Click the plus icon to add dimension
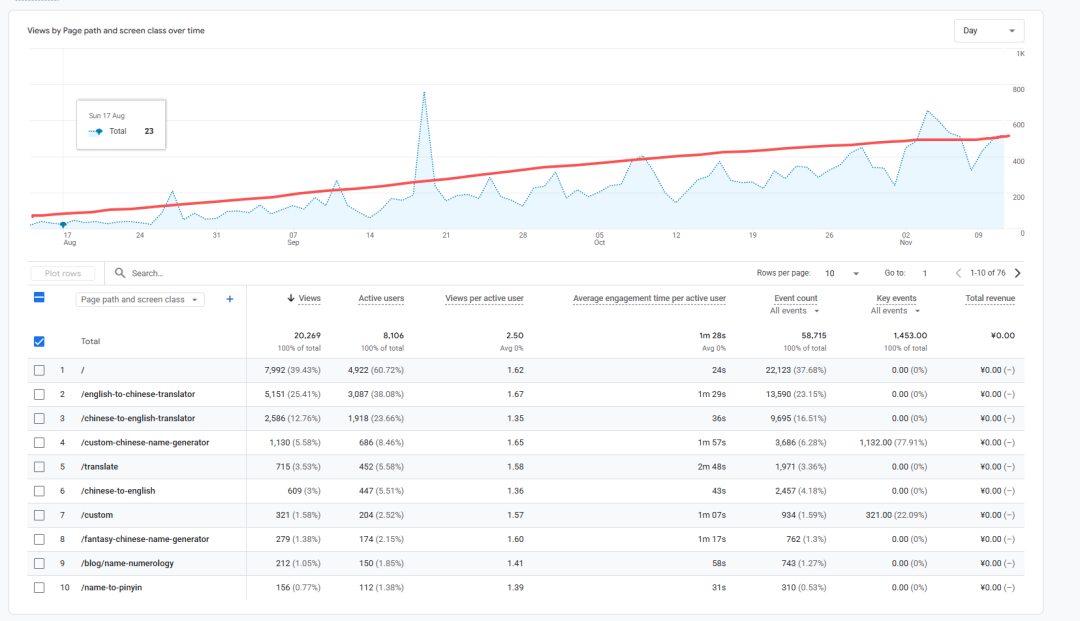This screenshot has width=1080, height=621. (229, 299)
